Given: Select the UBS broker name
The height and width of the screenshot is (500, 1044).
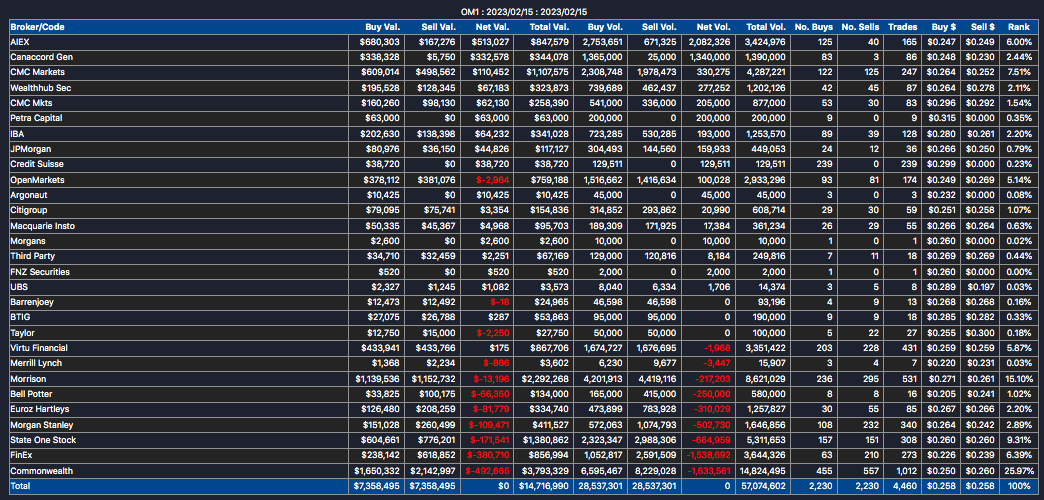Looking at the screenshot, I should coord(19,287).
